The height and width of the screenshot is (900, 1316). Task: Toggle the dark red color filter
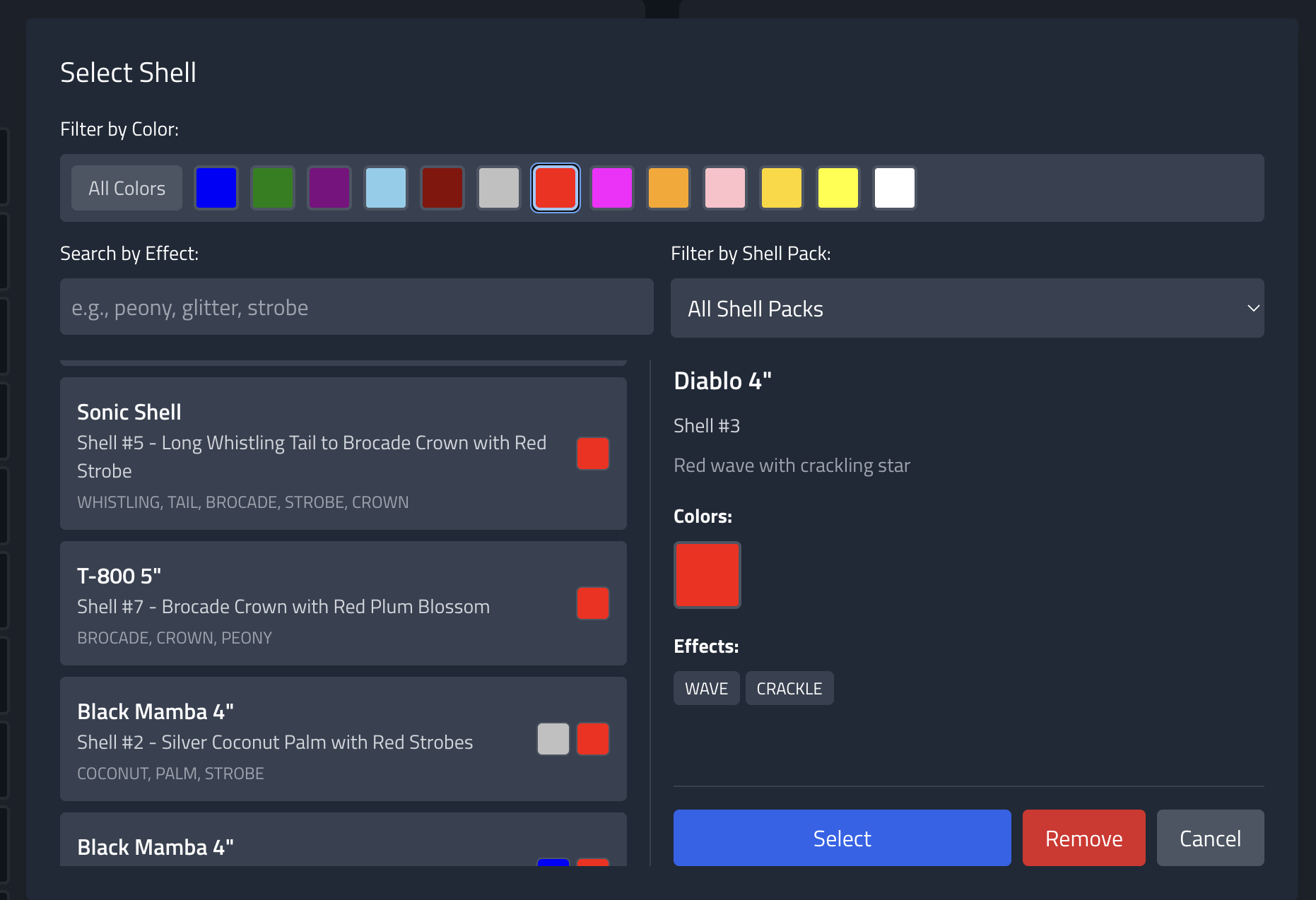[x=442, y=187]
